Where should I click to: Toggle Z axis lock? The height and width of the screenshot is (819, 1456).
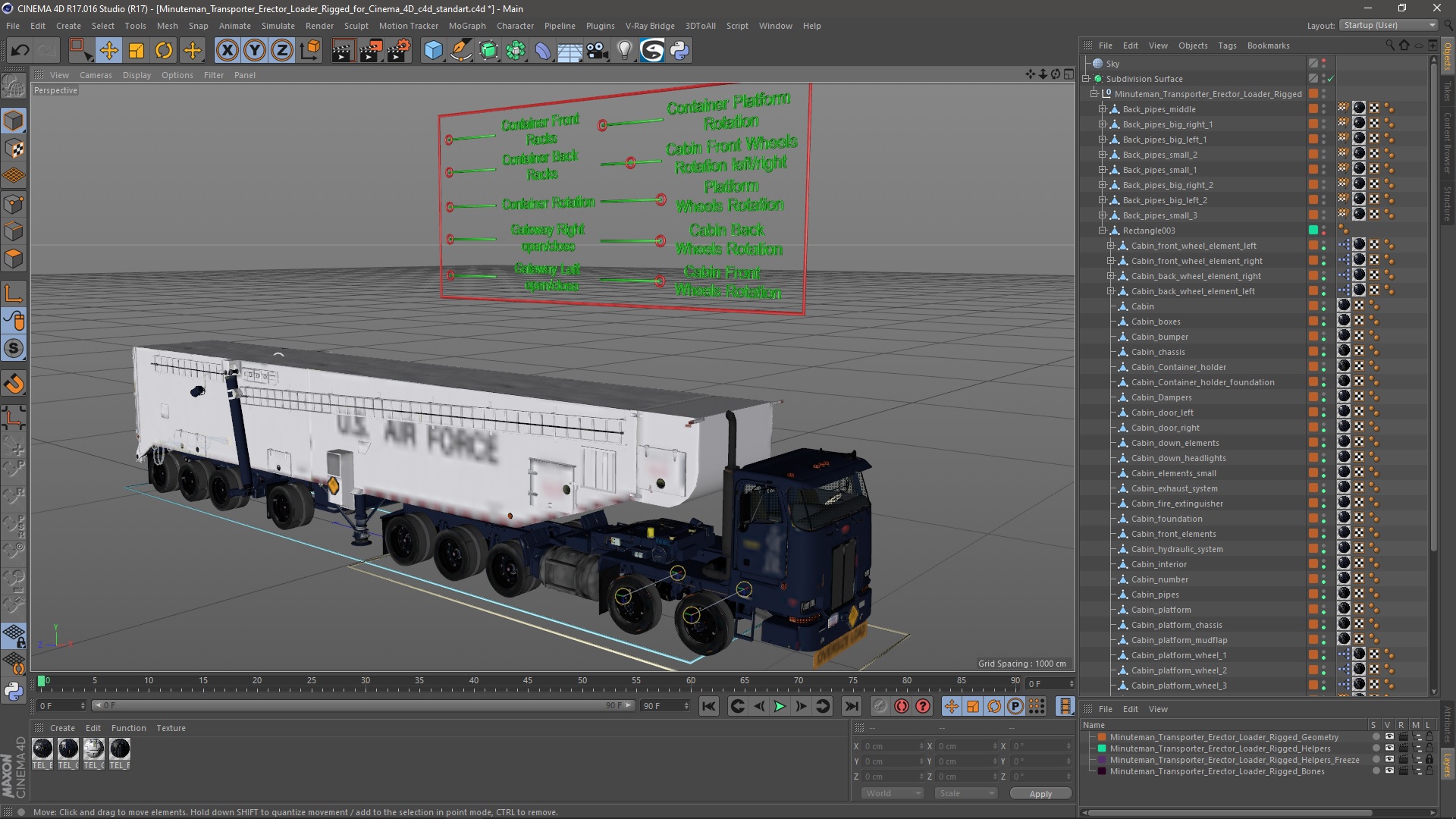[282, 51]
